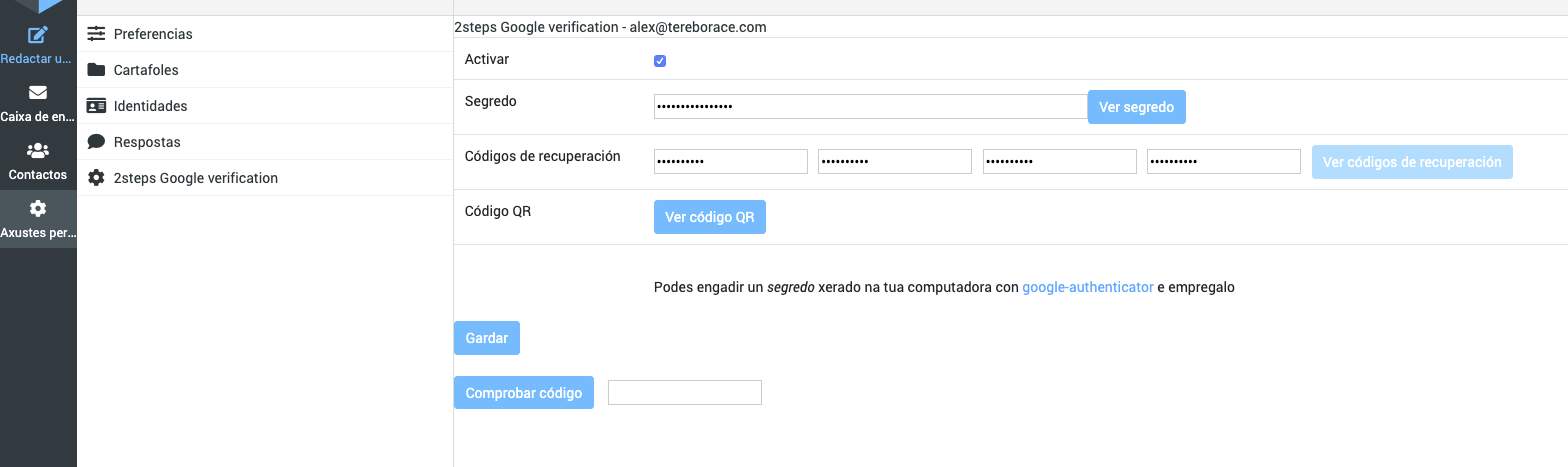
Task: Click the Redactar compose pencil icon
Action: click(x=38, y=36)
